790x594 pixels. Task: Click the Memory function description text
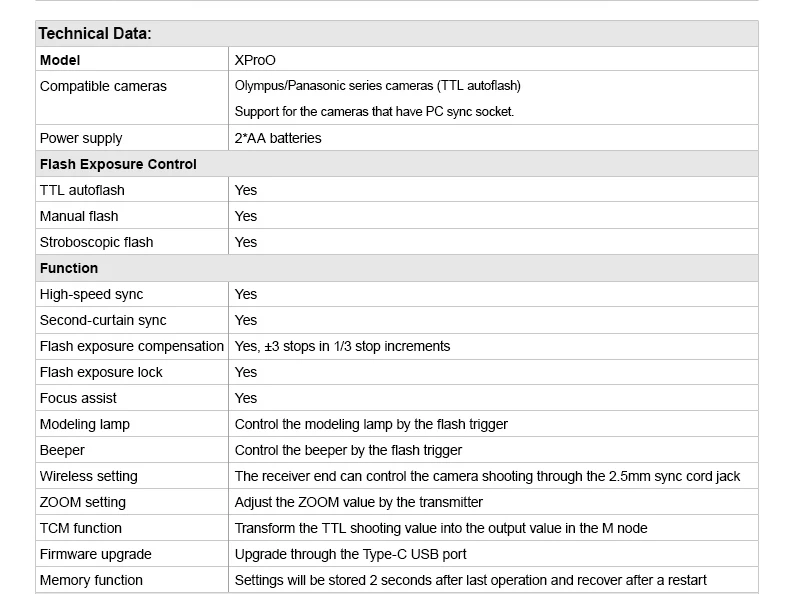point(470,580)
